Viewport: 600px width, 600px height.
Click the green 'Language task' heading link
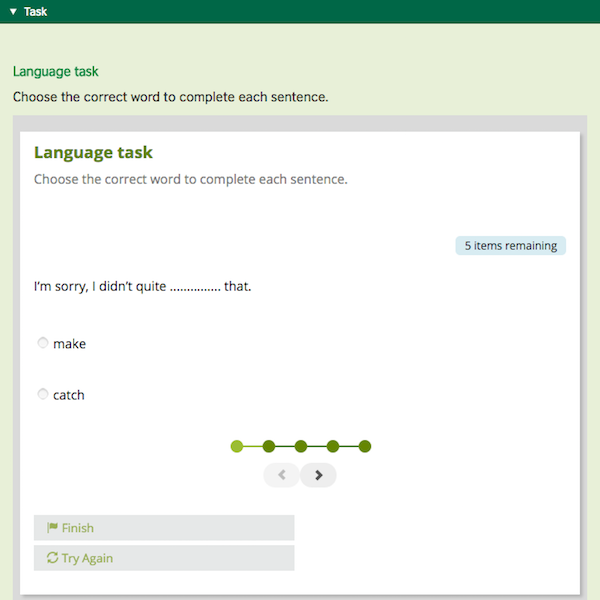(55, 72)
